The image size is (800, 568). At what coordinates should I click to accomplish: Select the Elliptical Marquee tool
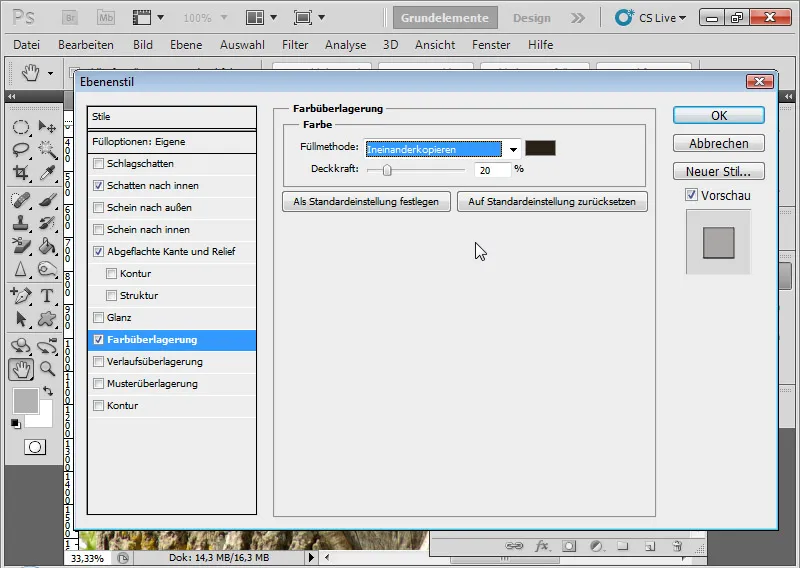pyautogui.click(x=20, y=127)
